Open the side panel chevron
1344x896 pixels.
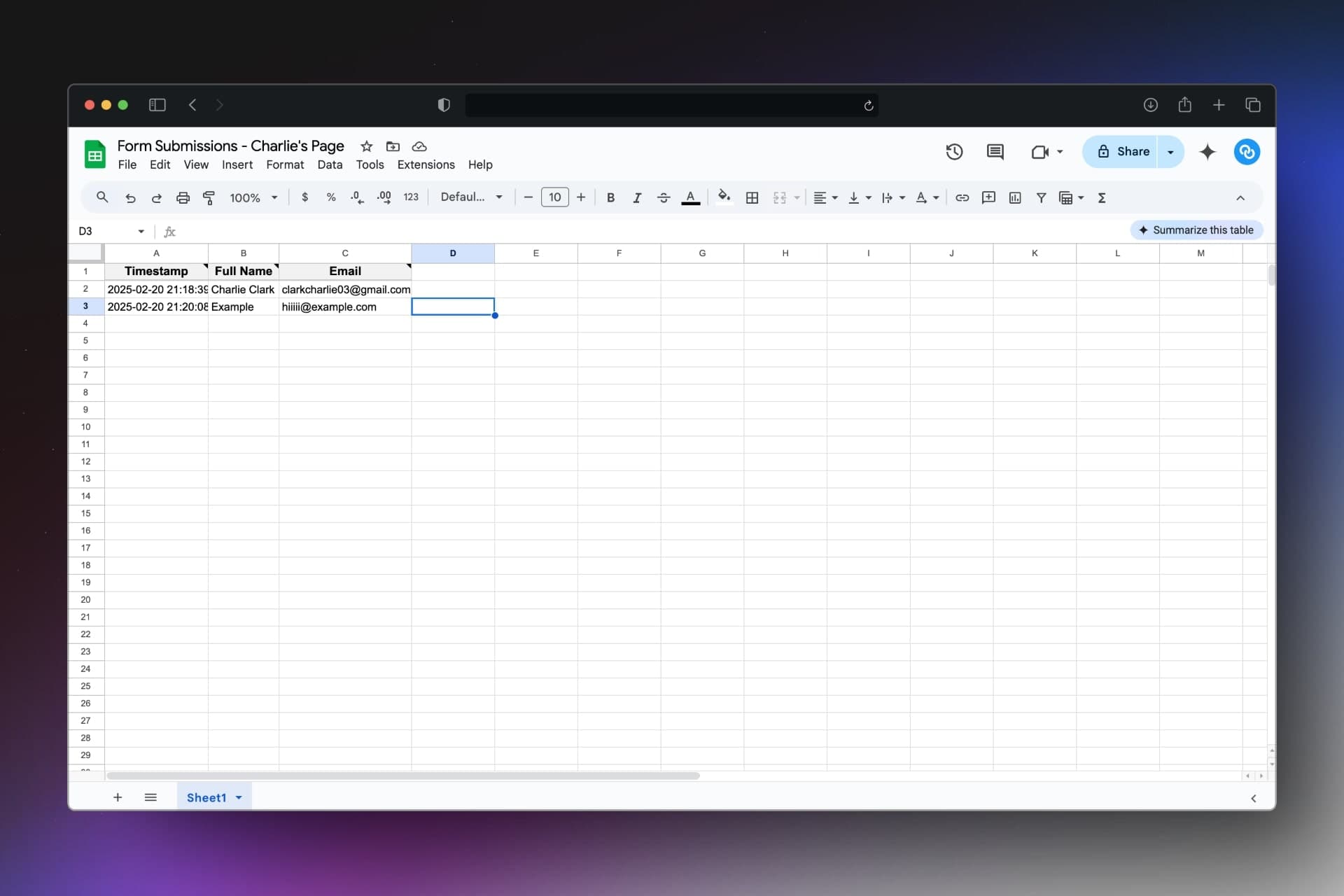pyautogui.click(x=1253, y=798)
